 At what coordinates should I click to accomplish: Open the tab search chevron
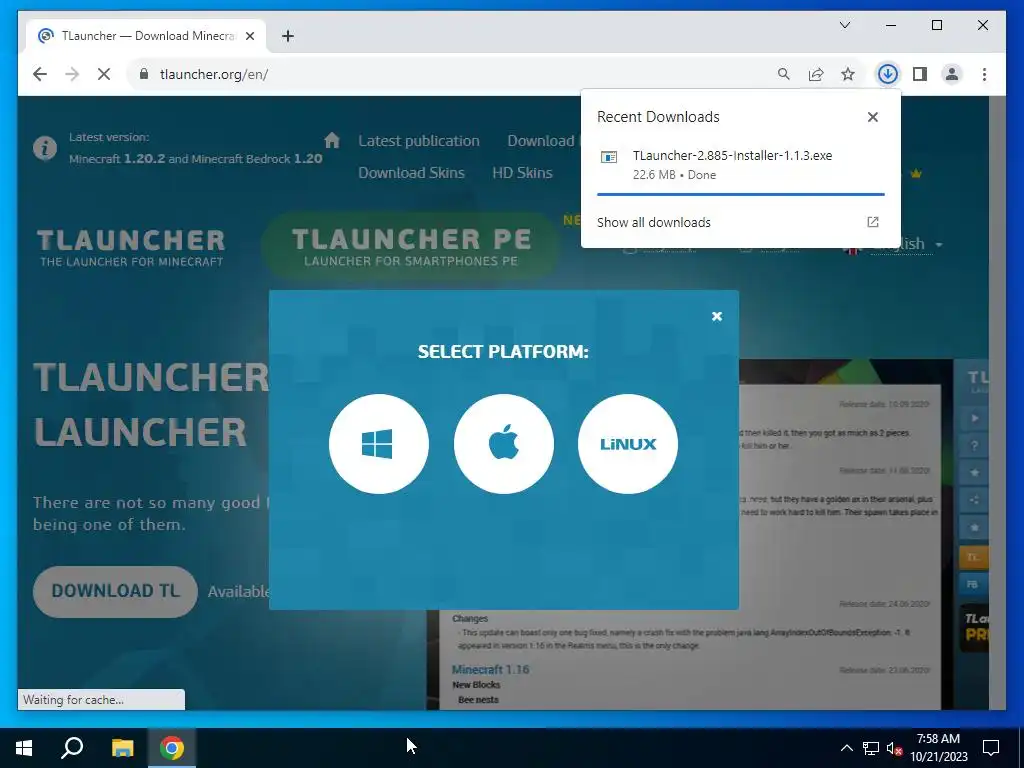pos(844,25)
